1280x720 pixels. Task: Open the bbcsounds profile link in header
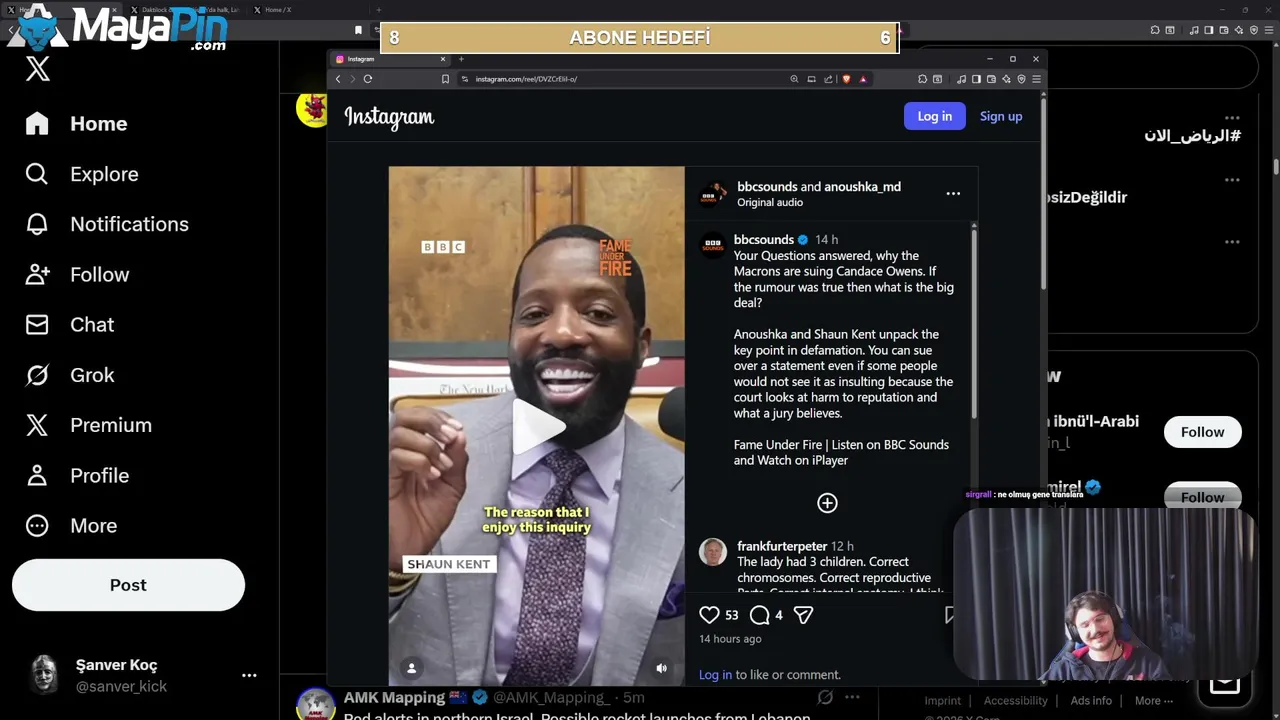pyautogui.click(x=767, y=186)
